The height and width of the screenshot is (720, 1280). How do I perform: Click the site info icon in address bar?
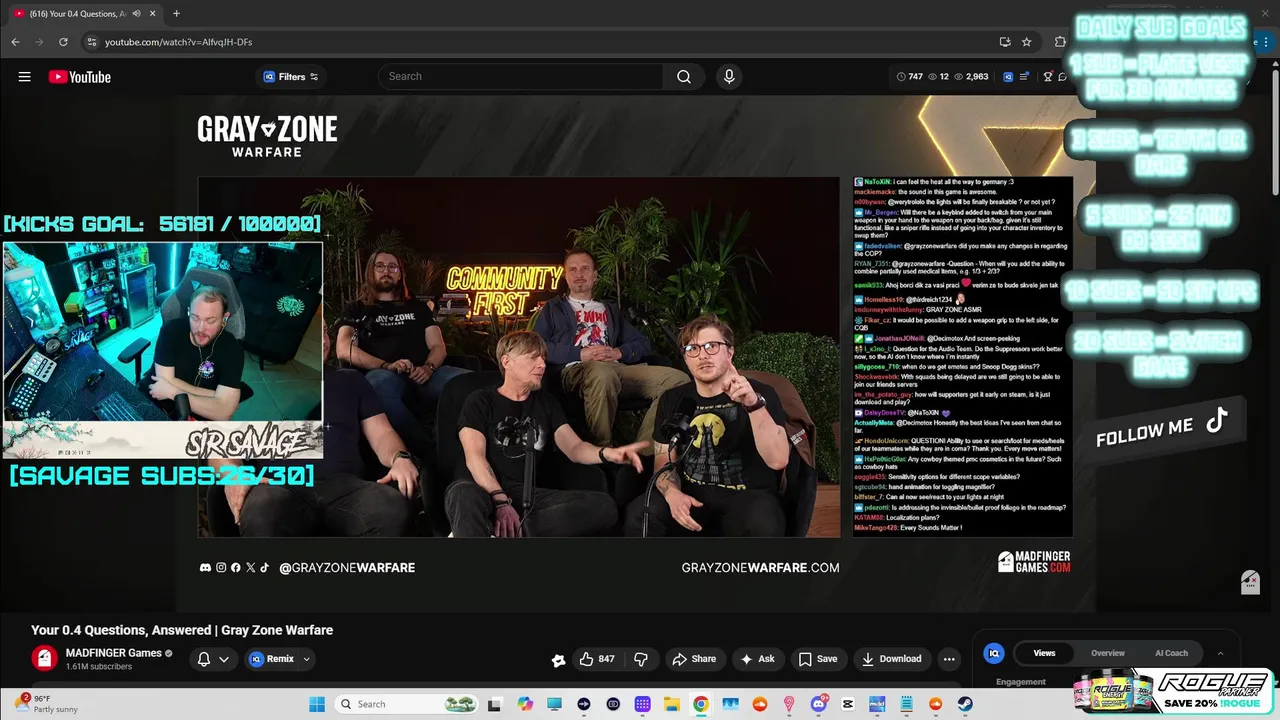click(92, 42)
